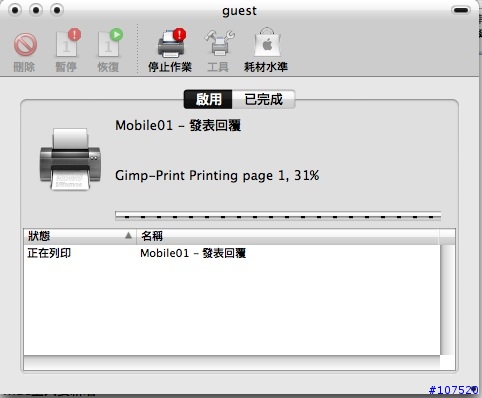Sort jobs by the 狀態 column header

coord(80,236)
